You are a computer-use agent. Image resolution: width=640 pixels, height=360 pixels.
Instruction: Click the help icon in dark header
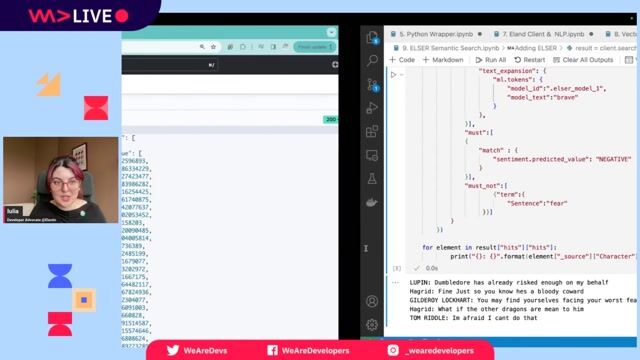(x=335, y=65)
